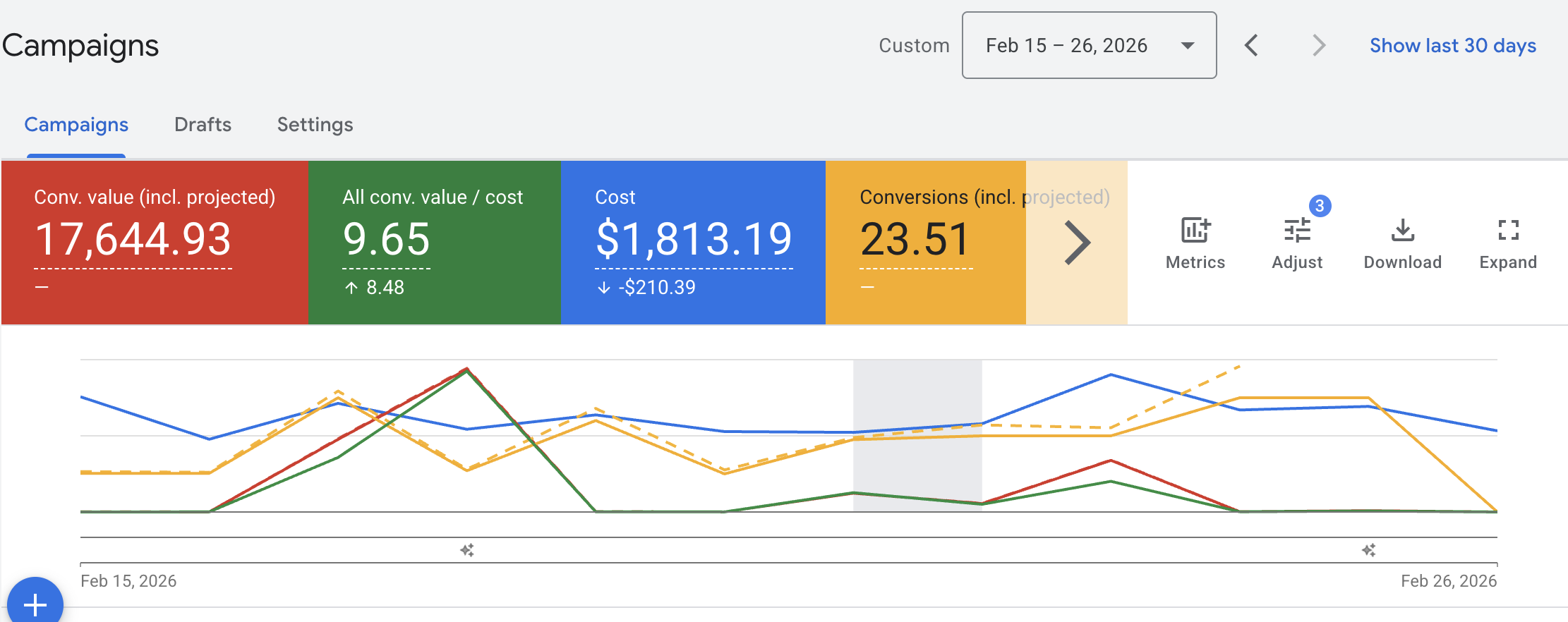This screenshot has width=1568, height=622.
Task: Select the Campaigns tab
Action: point(76,125)
